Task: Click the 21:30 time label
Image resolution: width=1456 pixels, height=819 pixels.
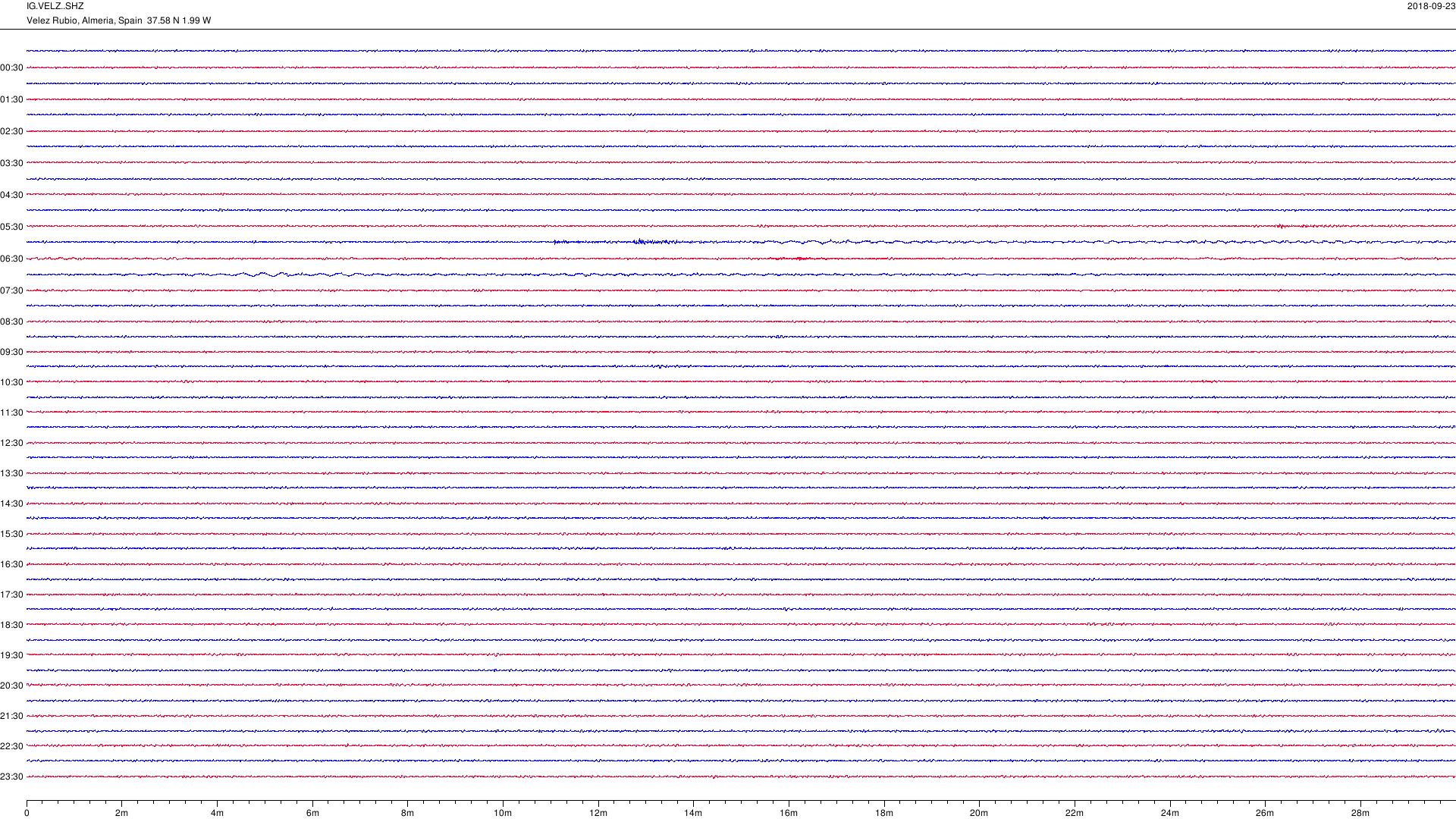Action: tap(11, 716)
